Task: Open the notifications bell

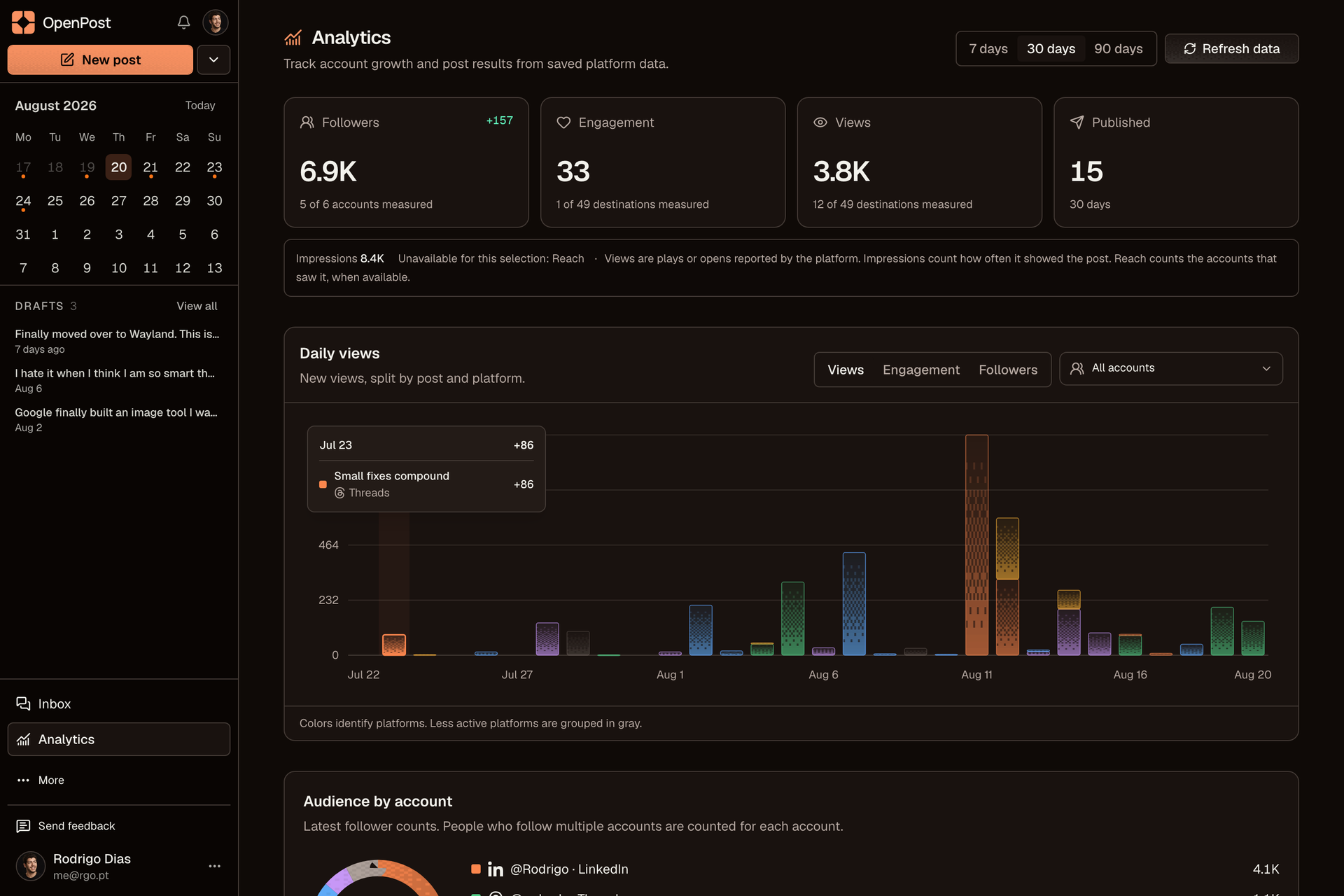Action: tap(183, 22)
